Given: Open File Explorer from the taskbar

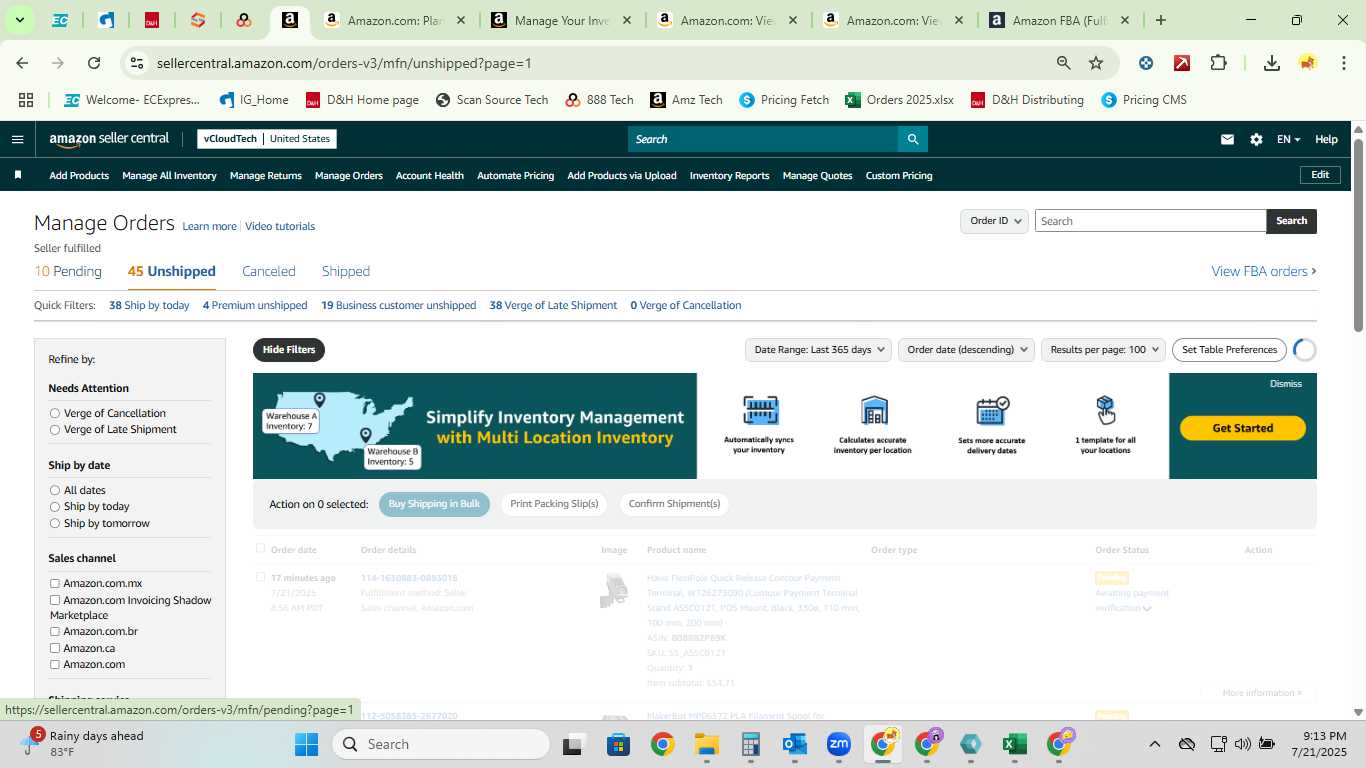Looking at the screenshot, I should (707, 744).
